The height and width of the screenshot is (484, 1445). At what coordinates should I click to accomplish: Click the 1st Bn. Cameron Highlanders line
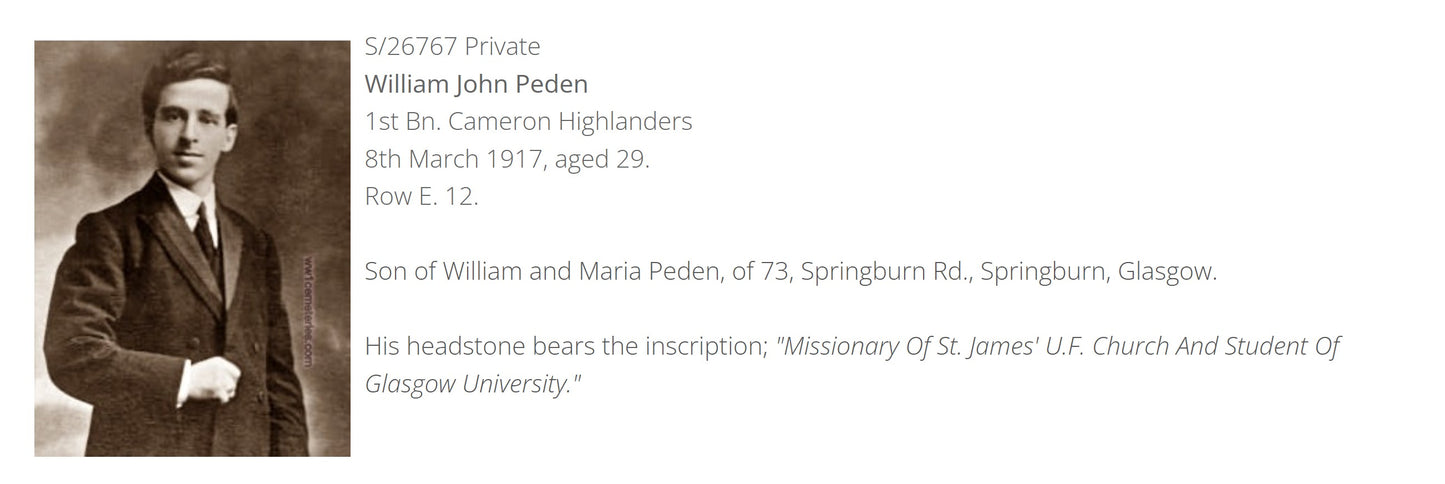[528, 122]
